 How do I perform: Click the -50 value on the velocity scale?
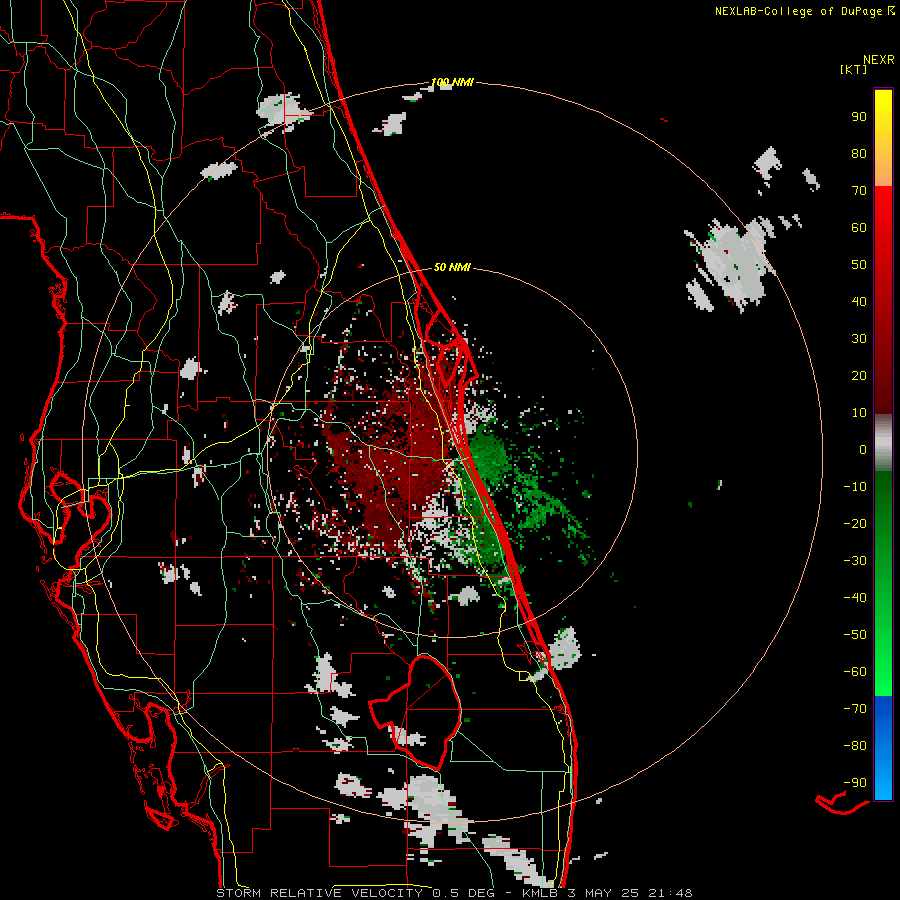[855, 634]
